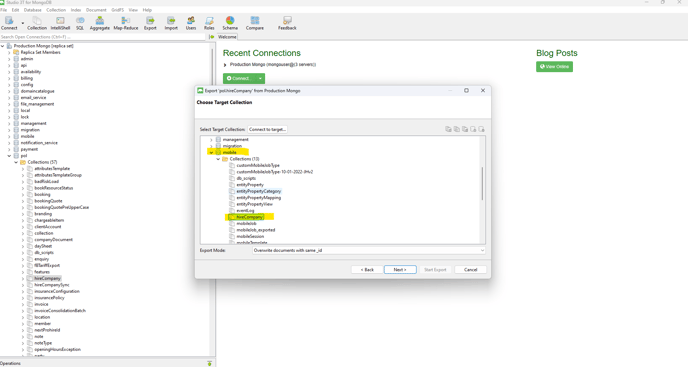Open the Compare tool icon

pyautogui.click(x=255, y=23)
